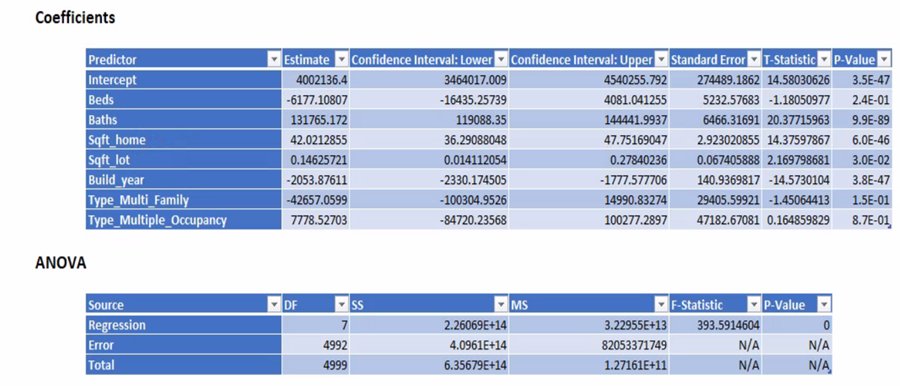The image size is (900, 386).
Task: Select the Beds predictor cell
Action: pos(184,100)
